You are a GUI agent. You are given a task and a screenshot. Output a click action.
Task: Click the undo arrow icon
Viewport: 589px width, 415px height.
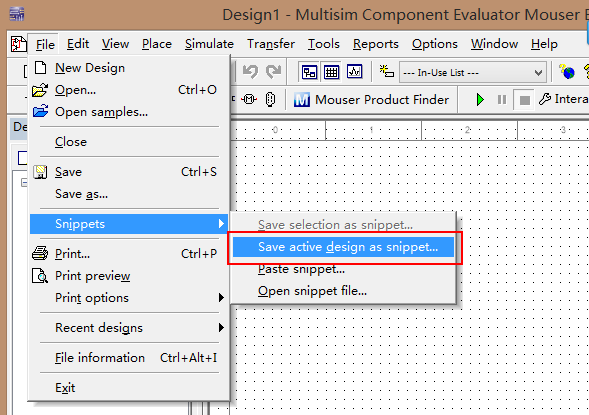(x=251, y=71)
